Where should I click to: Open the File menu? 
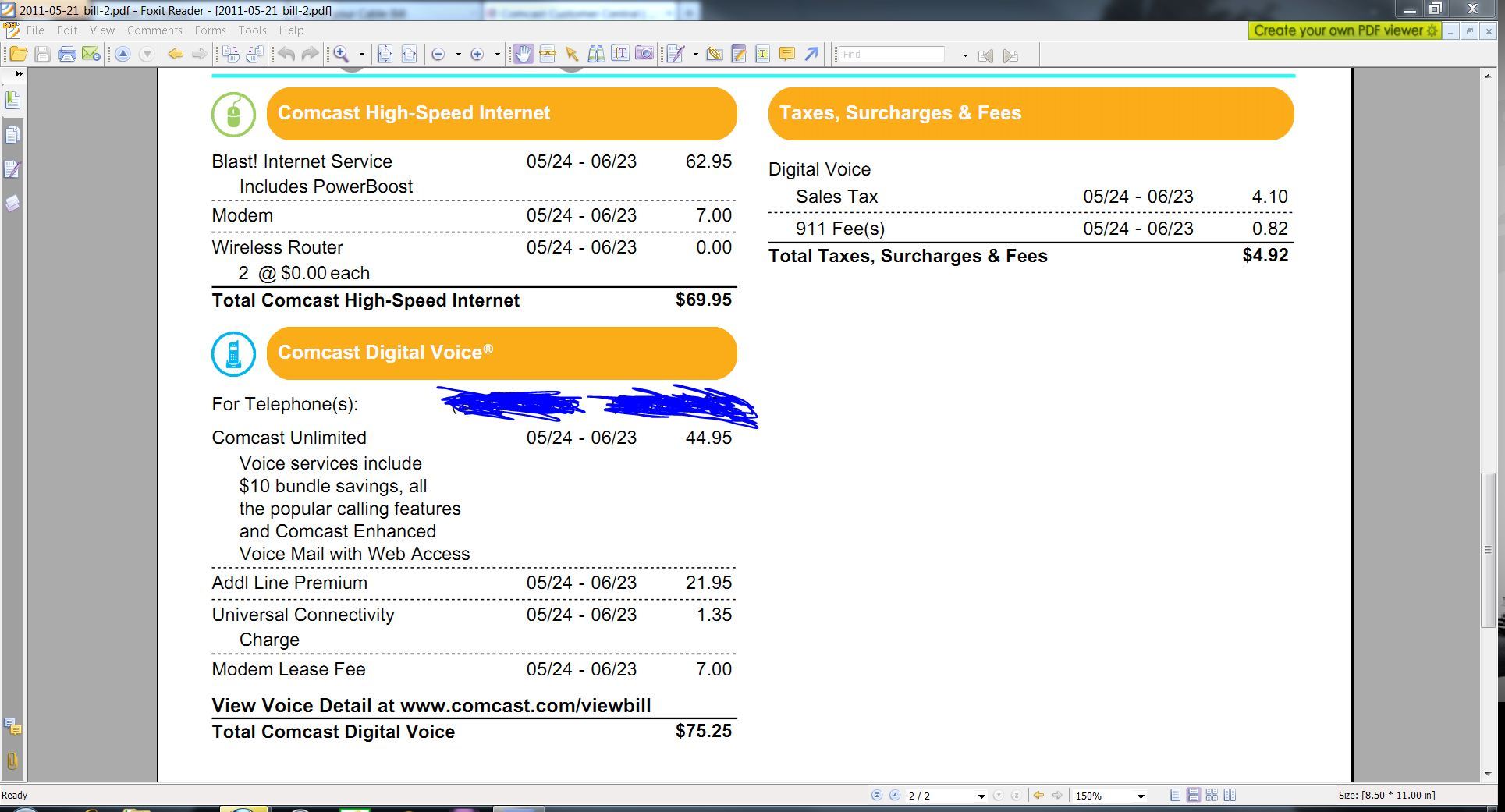(35, 30)
